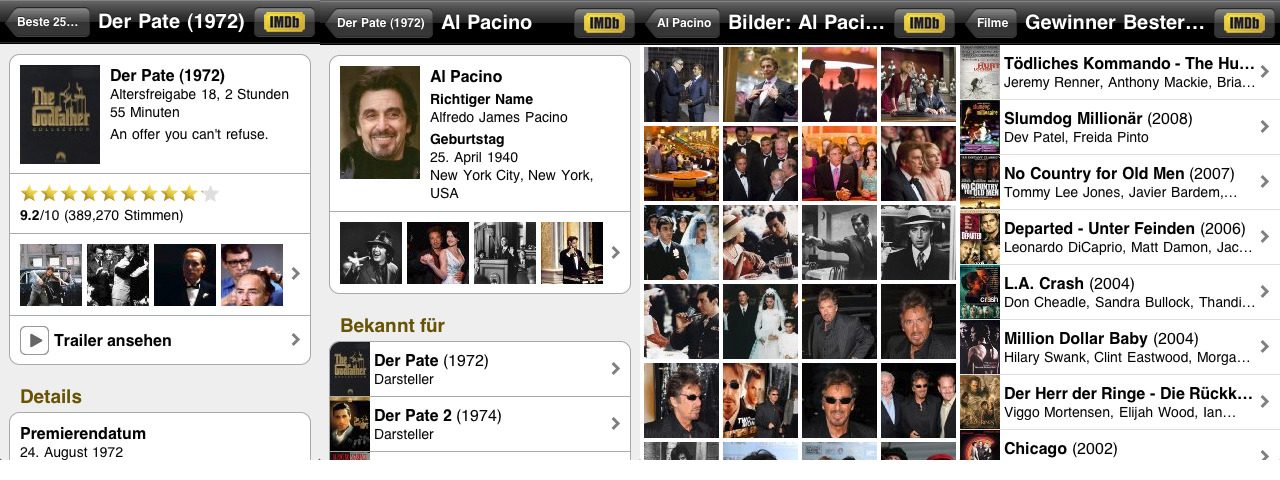1280x480 pixels.
Task: Go back to Beste 25... list
Action: (x=46, y=22)
